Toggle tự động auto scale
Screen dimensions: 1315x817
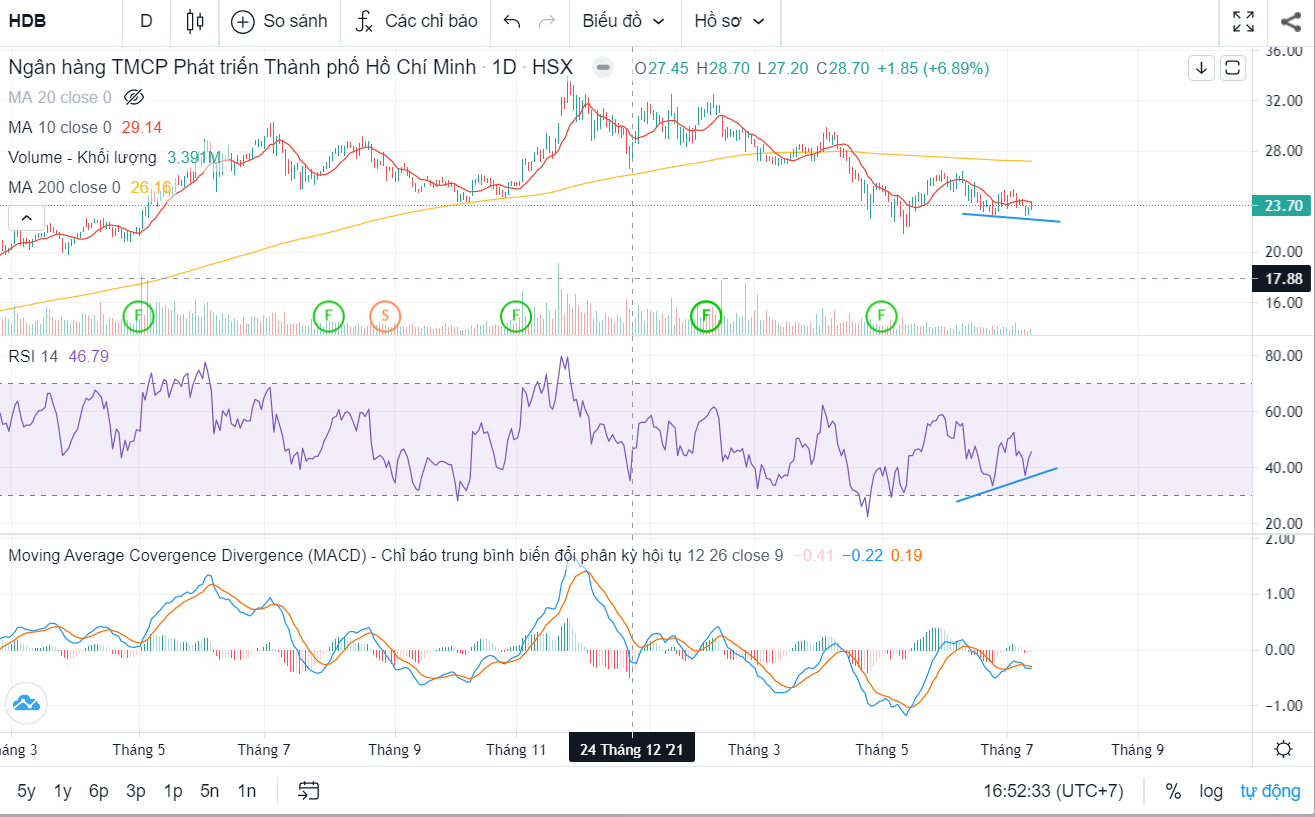(x=1270, y=791)
